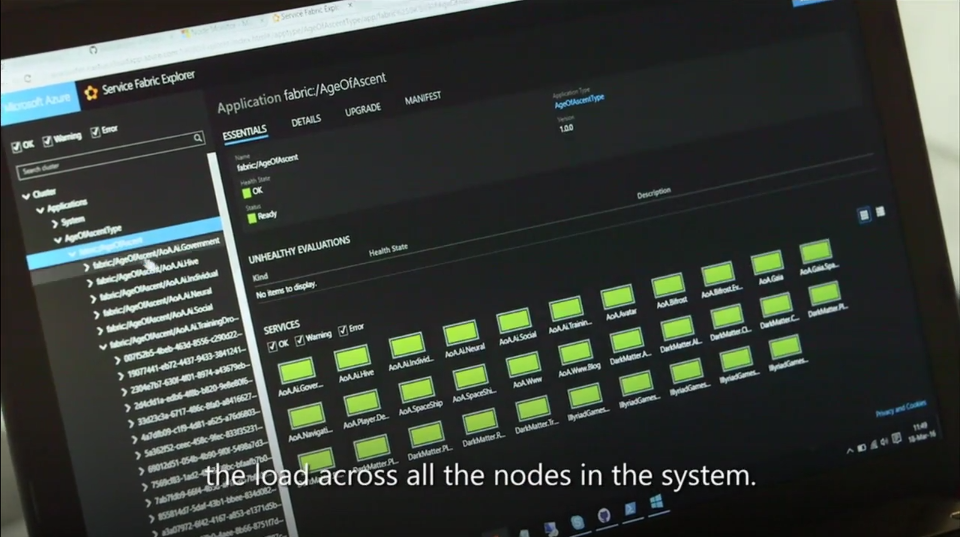Click the Service Fabric Explorer logo icon
Screen dimensions: 961x537
91,93
